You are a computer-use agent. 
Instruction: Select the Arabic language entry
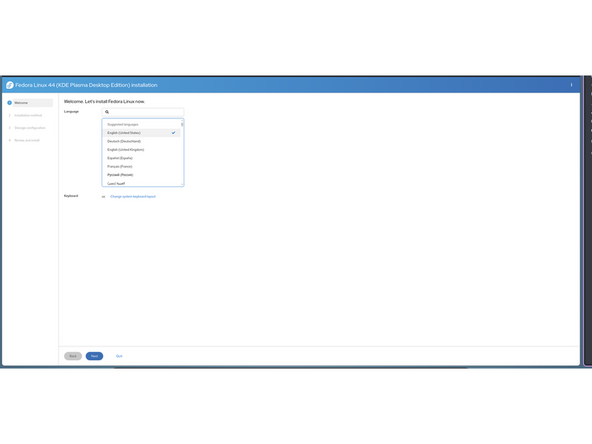pyautogui.click(x=142, y=183)
